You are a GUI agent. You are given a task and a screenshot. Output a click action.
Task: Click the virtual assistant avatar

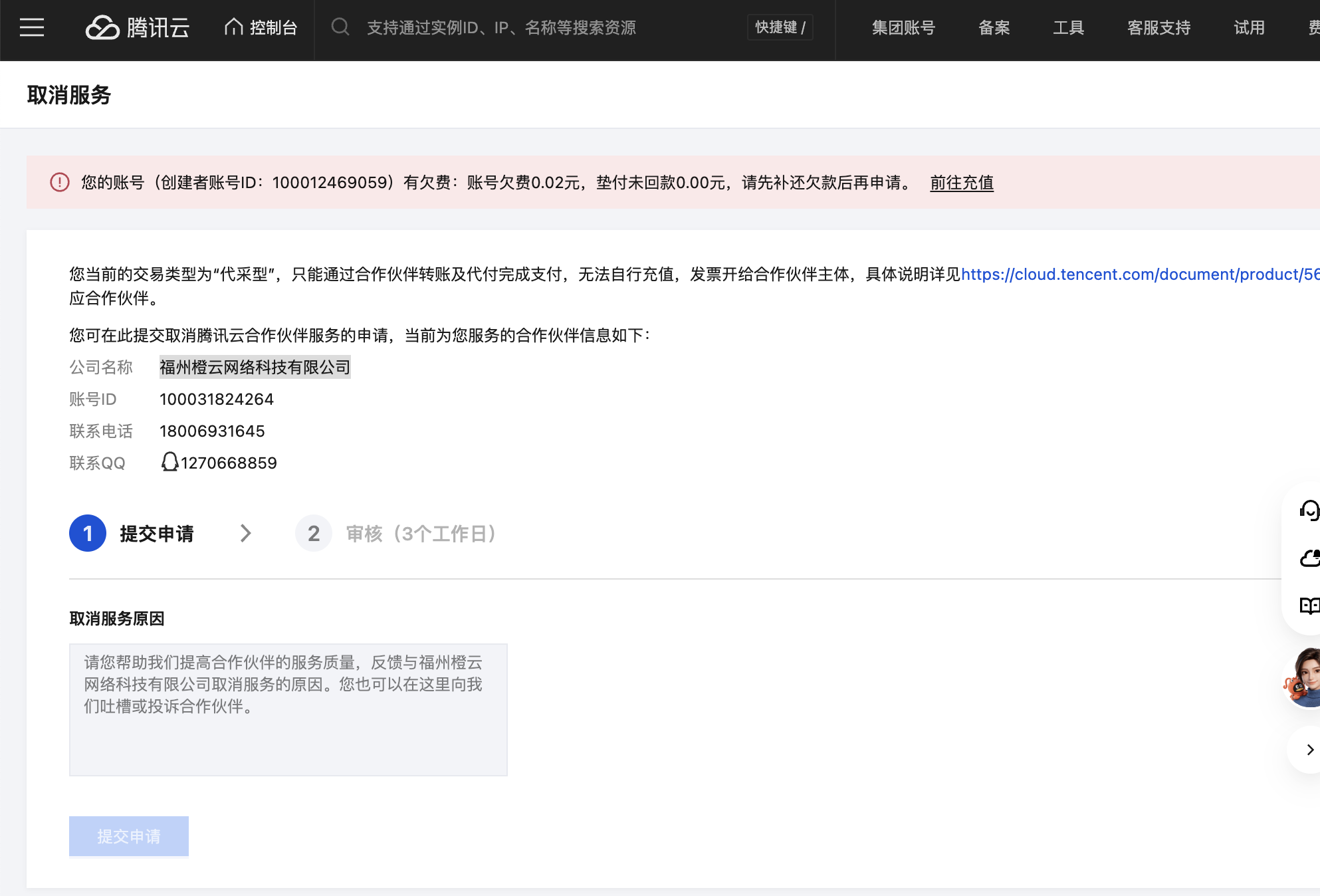tap(1303, 678)
